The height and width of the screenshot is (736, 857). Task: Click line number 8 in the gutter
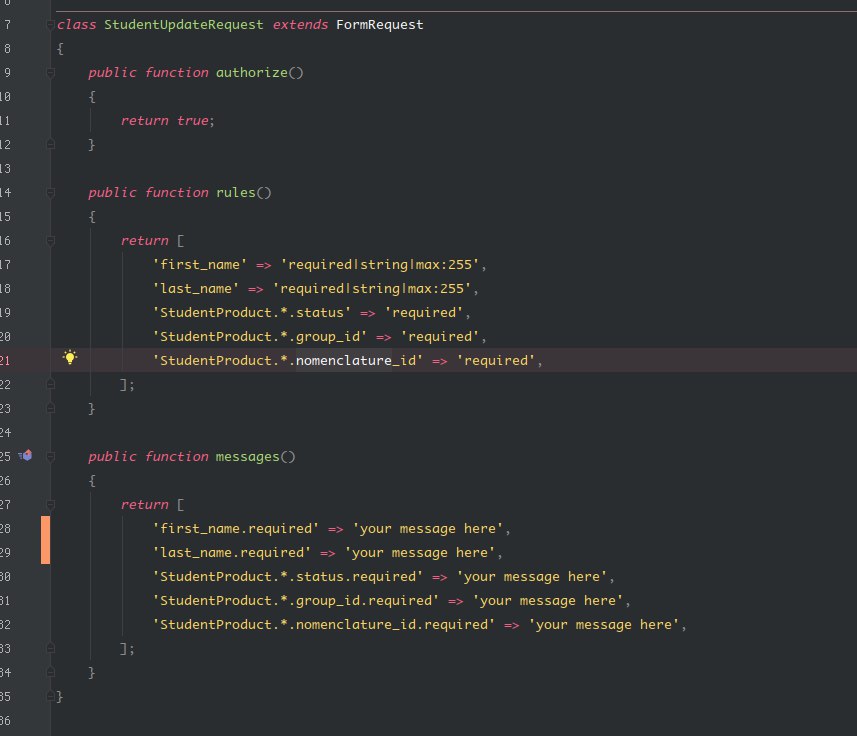pyautogui.click(x=7, y=49)
